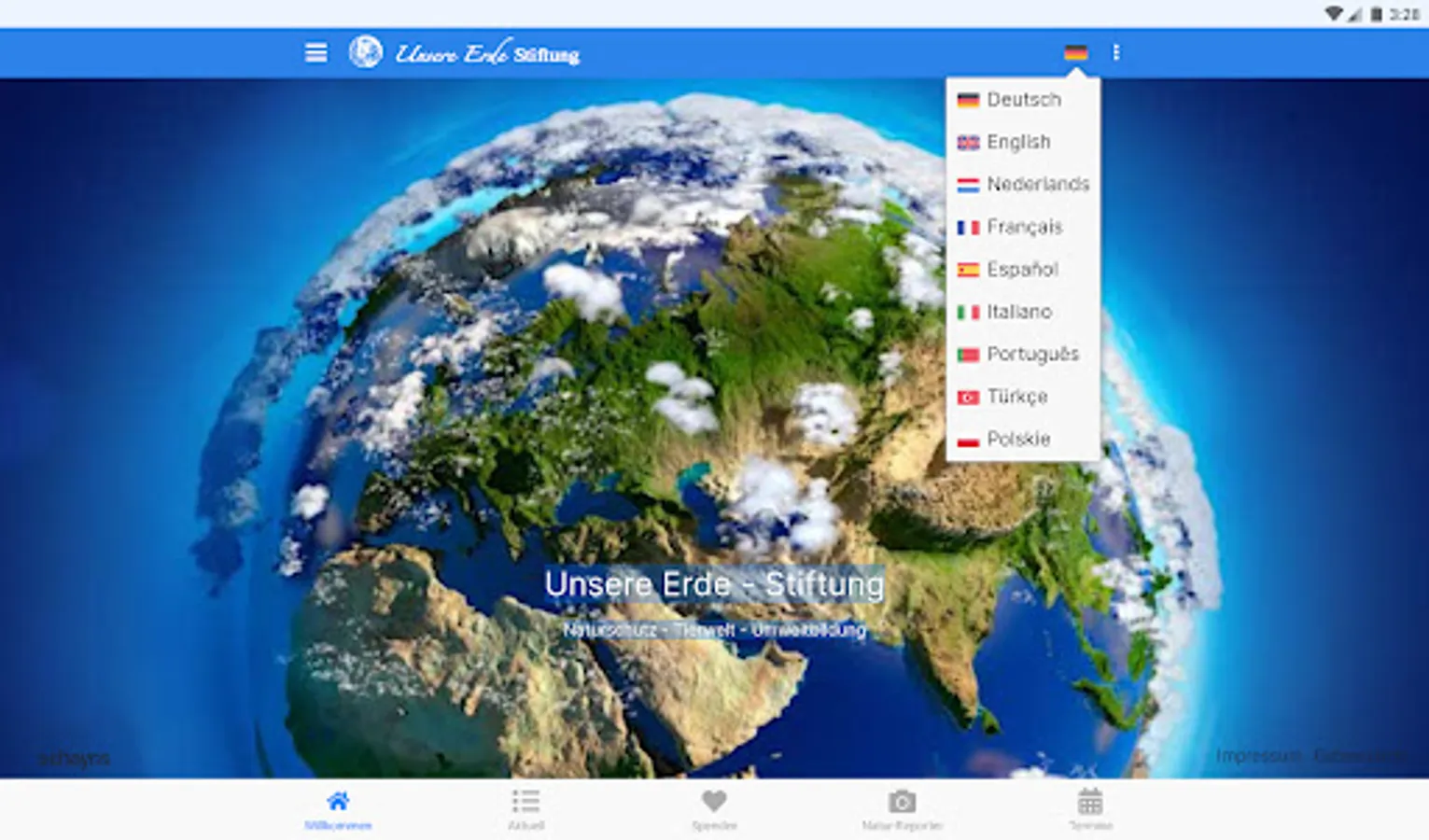The width and height of the screenshot is (1429, 840).
Task: Open the Impressum link
Action: tap(1258, 755)
